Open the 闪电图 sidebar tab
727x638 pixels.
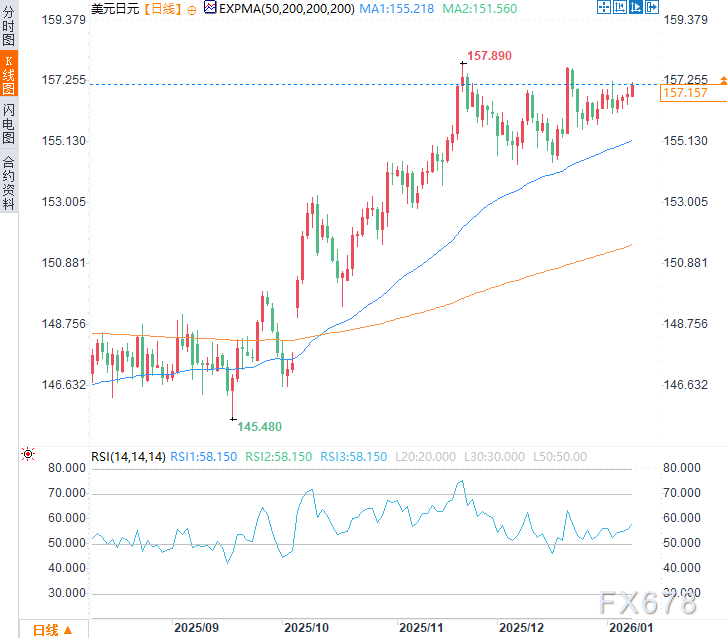point(9,123)
